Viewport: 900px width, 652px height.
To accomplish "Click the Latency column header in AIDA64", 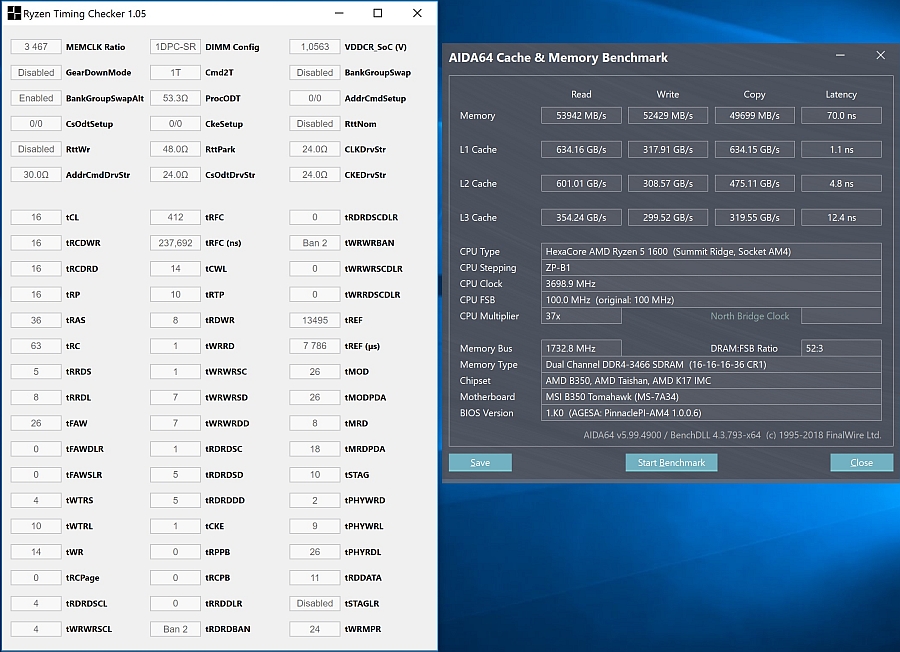I will 841,94.
